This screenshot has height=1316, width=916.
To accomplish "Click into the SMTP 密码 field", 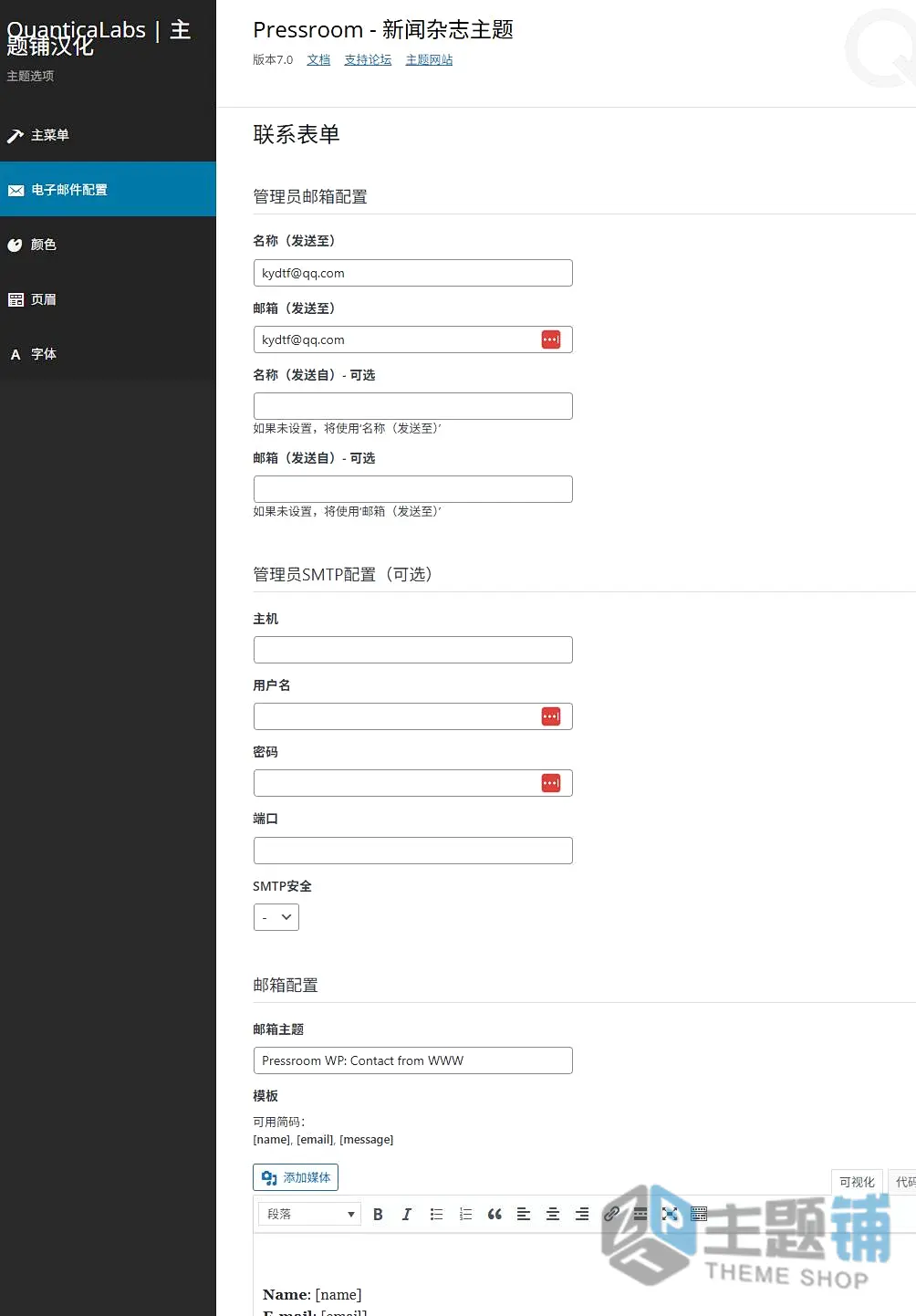I will (x=412, y=783).
